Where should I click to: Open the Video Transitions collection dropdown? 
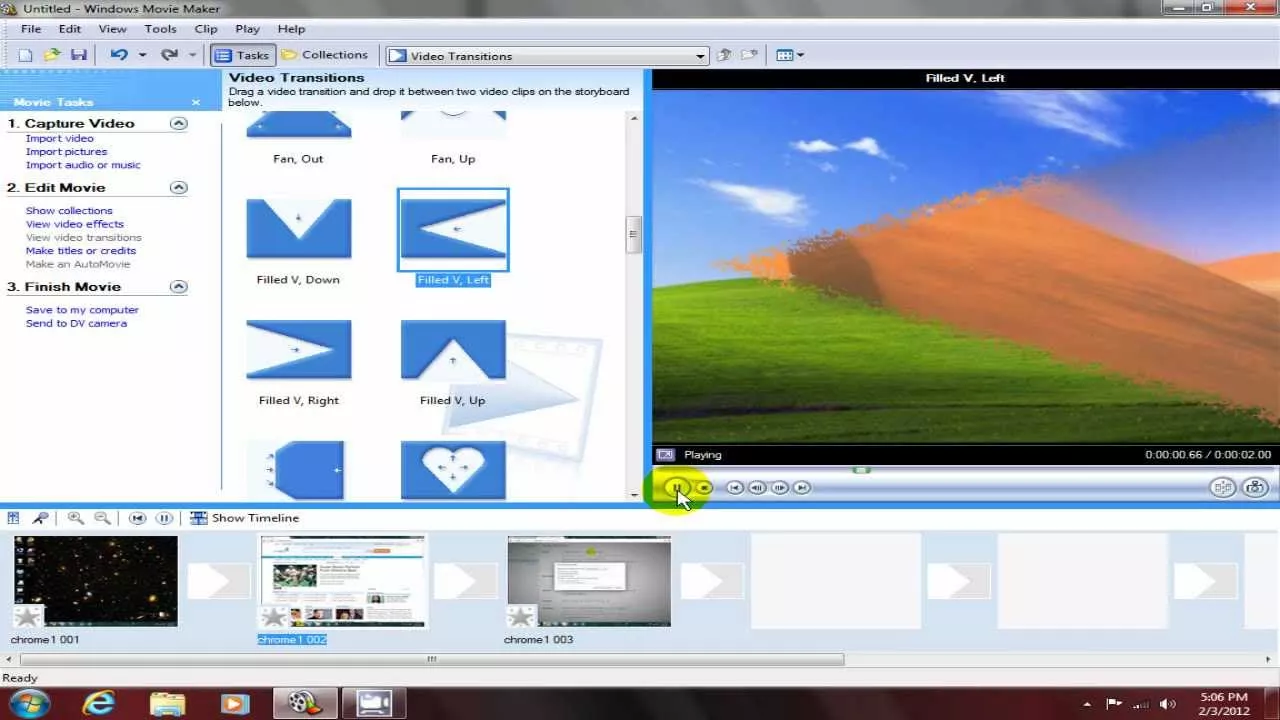click(x=701, y=56)
